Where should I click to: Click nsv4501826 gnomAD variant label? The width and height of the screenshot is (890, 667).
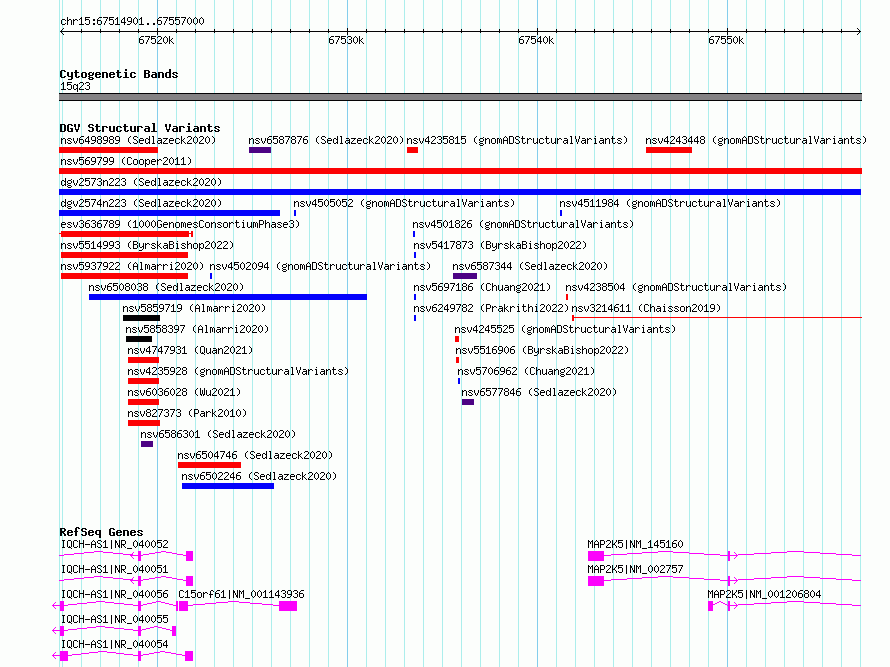click(523, 224)
